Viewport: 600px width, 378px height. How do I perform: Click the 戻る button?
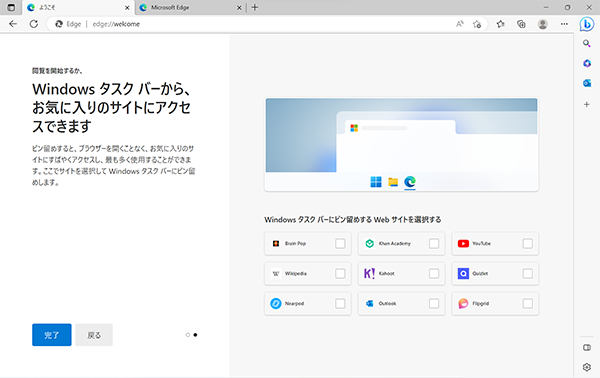[94, 335]
